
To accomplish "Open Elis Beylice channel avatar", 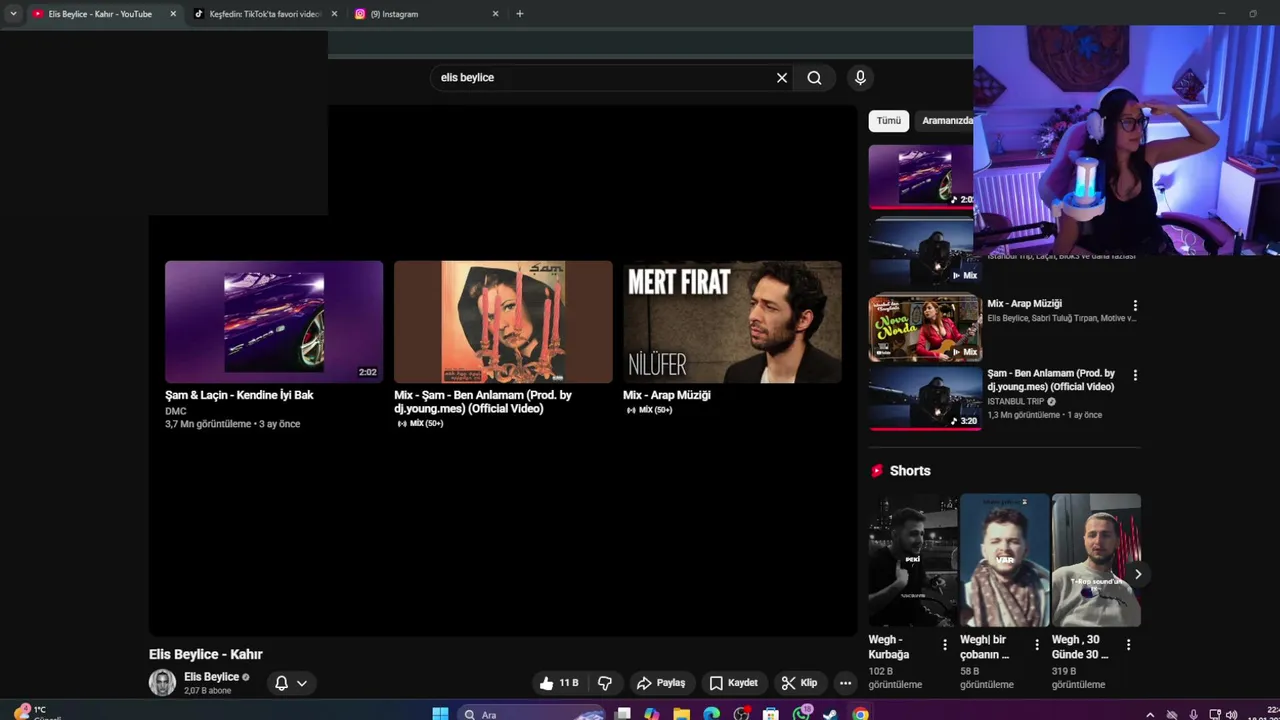I will pyautogui.click(x=162, y=683).
